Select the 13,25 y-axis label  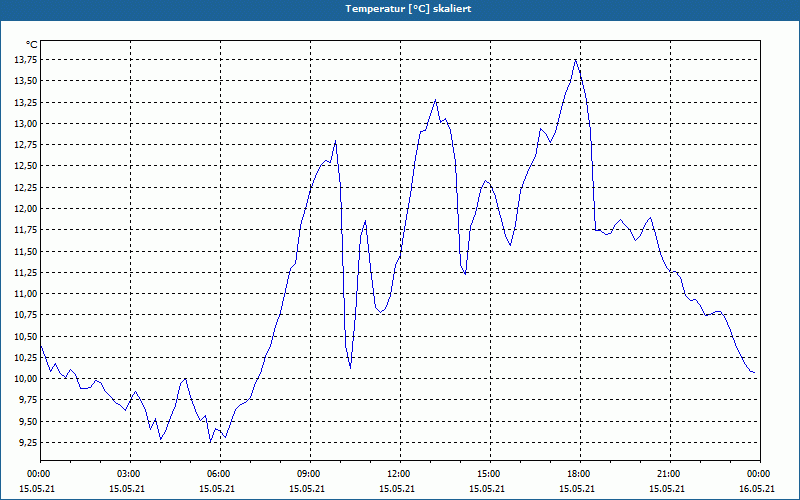click(27, 102)
